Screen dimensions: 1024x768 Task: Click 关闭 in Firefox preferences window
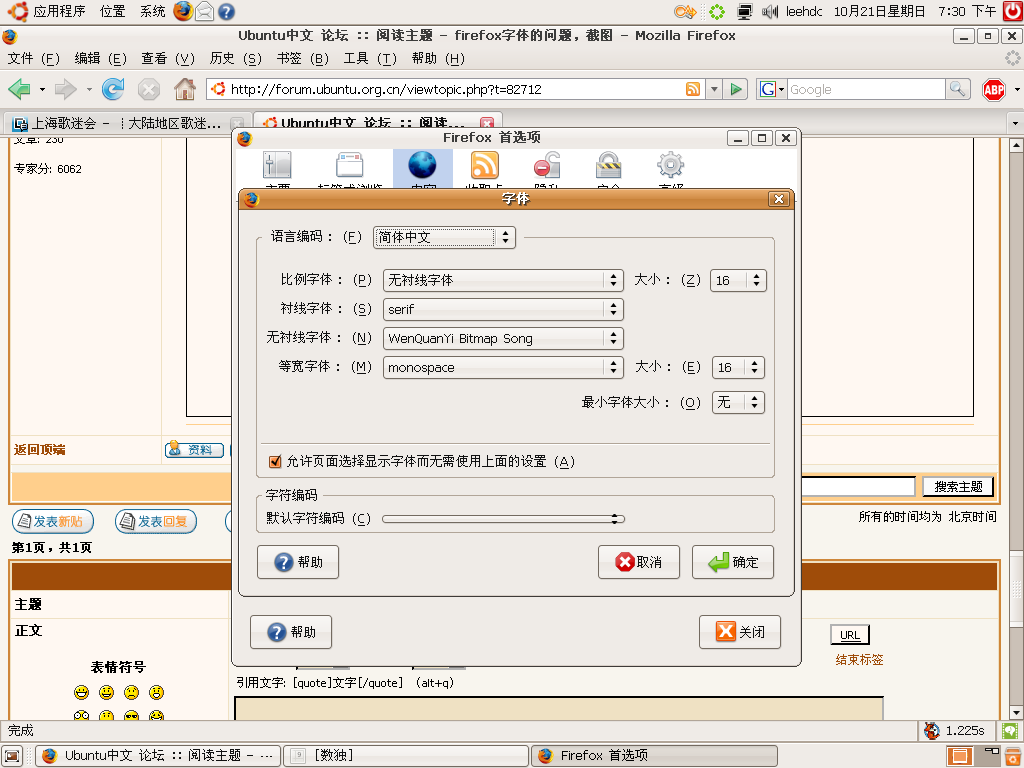point(740,632)
